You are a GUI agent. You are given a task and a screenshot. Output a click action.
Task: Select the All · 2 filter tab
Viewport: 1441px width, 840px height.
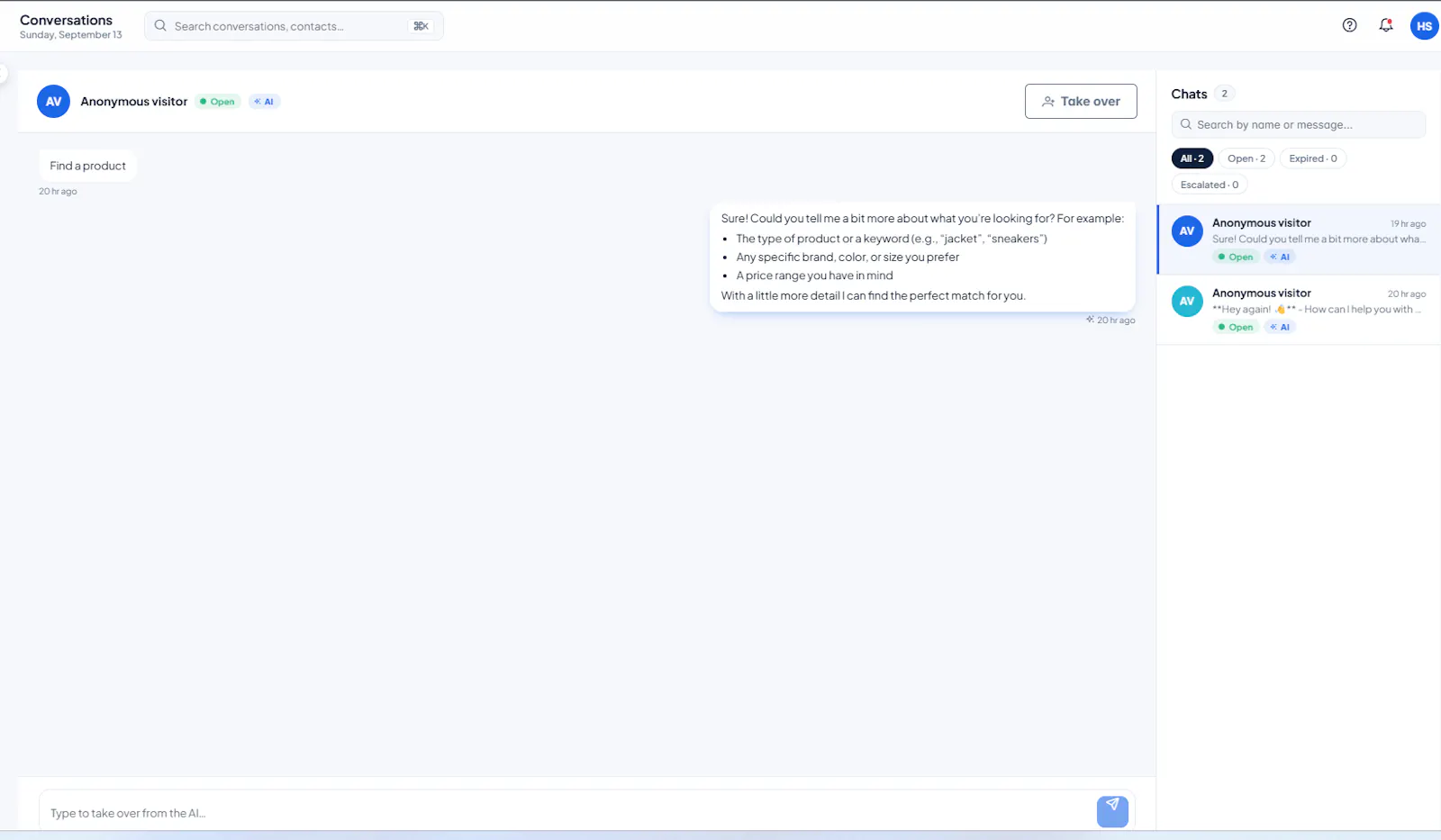click(1192, 158)
